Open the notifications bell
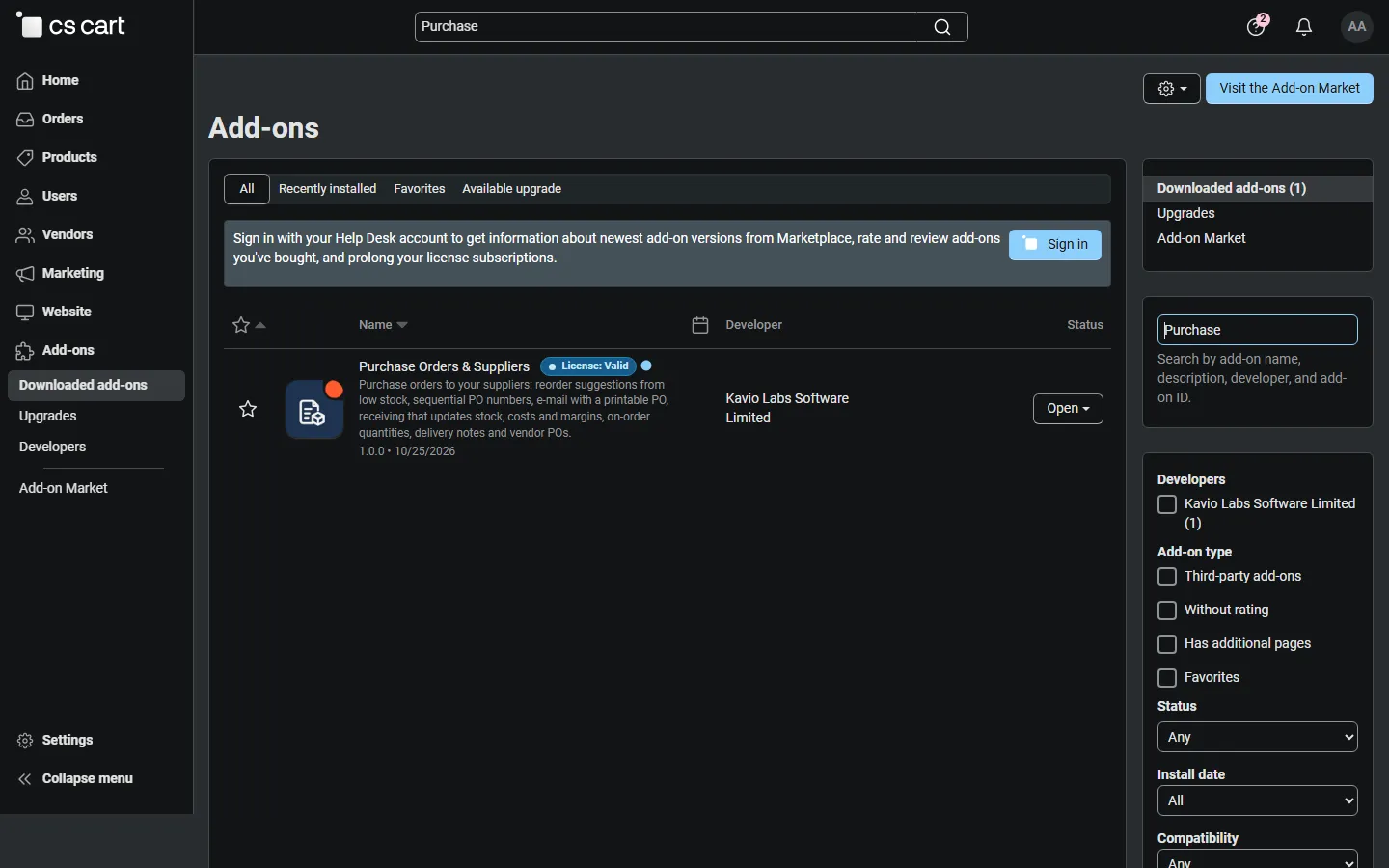 coord(1305,27)
